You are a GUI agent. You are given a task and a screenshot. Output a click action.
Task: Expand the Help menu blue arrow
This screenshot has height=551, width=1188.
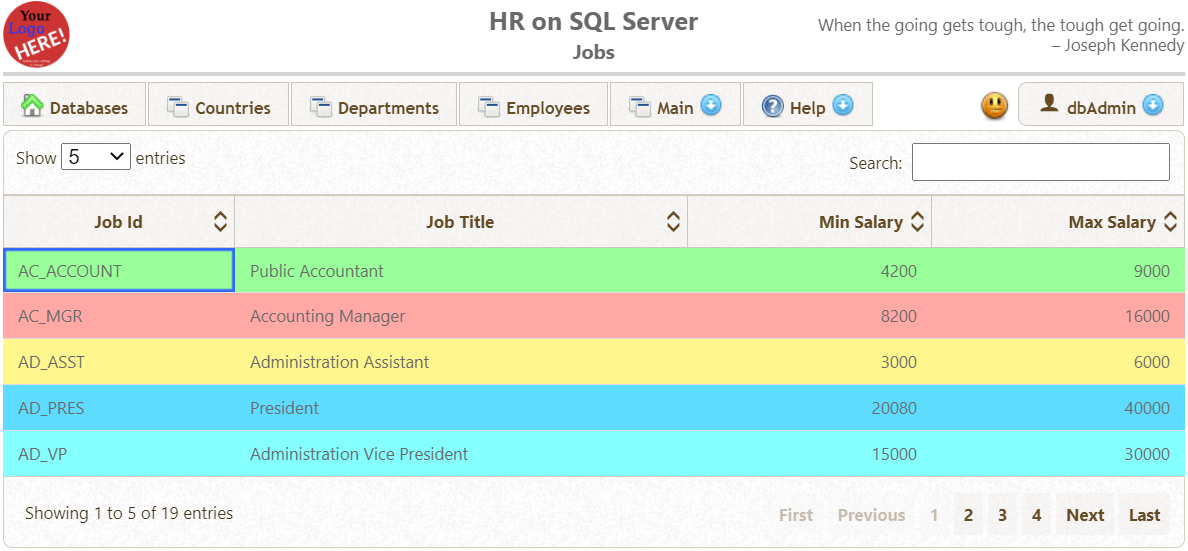click(x=843, y=105)
